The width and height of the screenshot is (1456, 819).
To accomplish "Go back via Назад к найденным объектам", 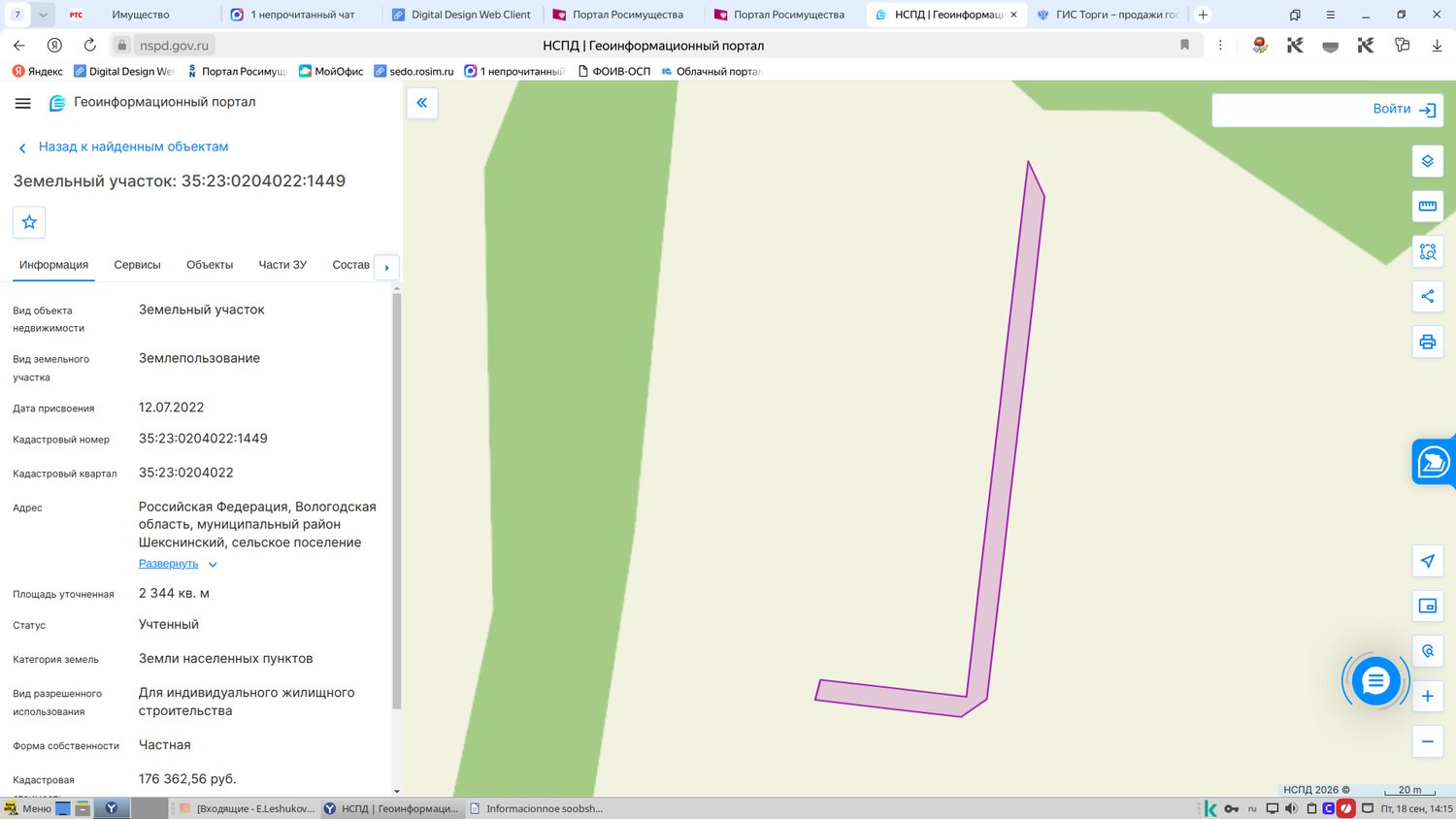I will point(123,147).
